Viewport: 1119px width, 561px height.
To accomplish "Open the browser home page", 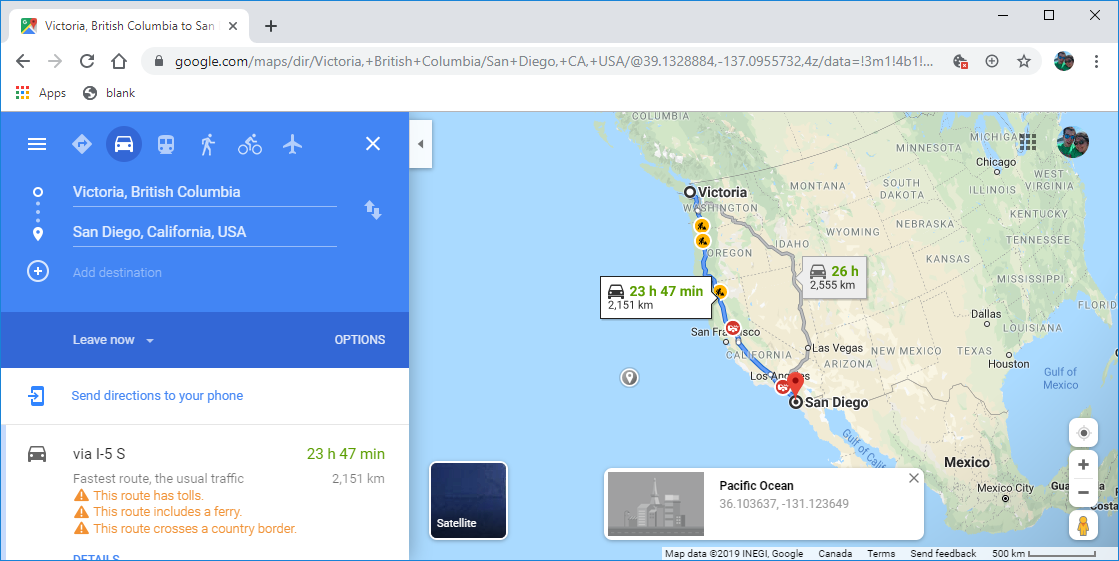I will tap(119, 61).
